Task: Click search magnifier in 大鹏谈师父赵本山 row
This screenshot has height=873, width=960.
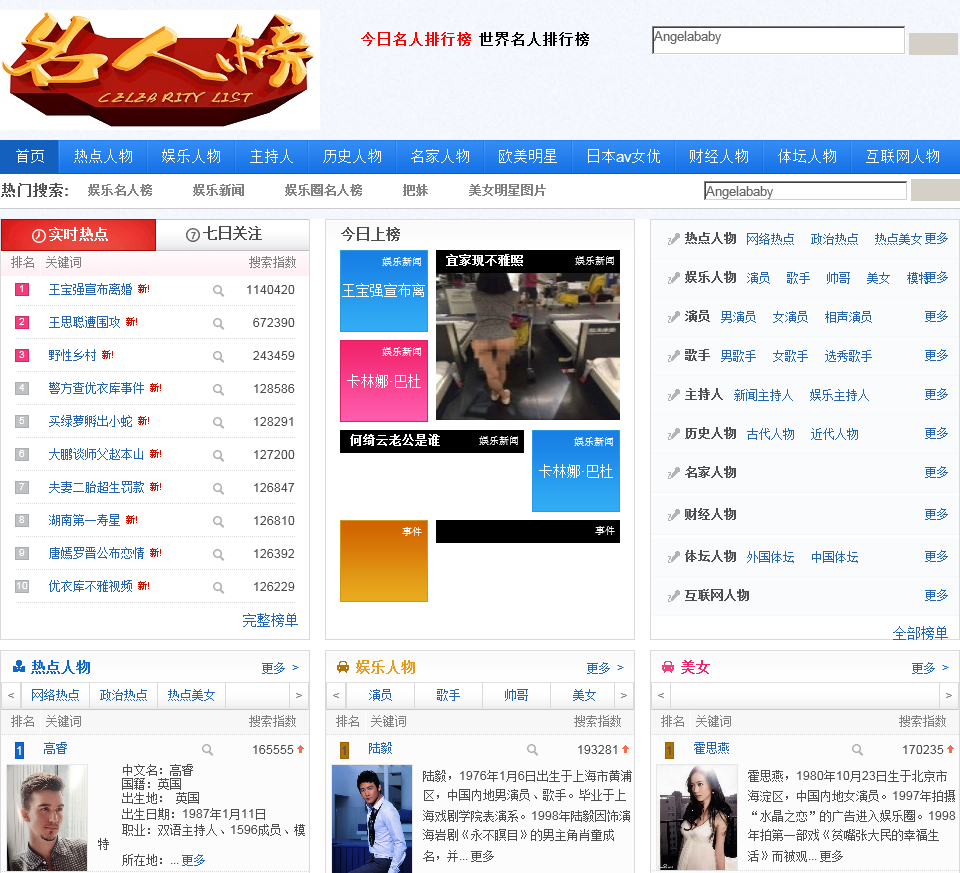Action: point(218,456)
